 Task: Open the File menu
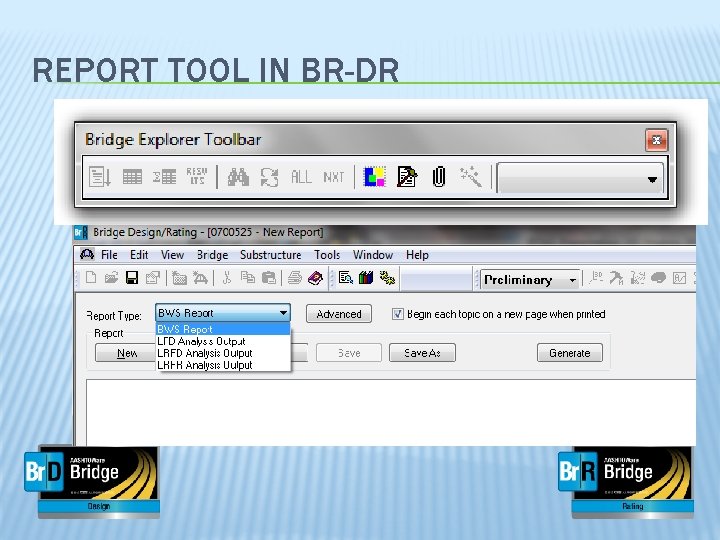(x=109, y=255)
